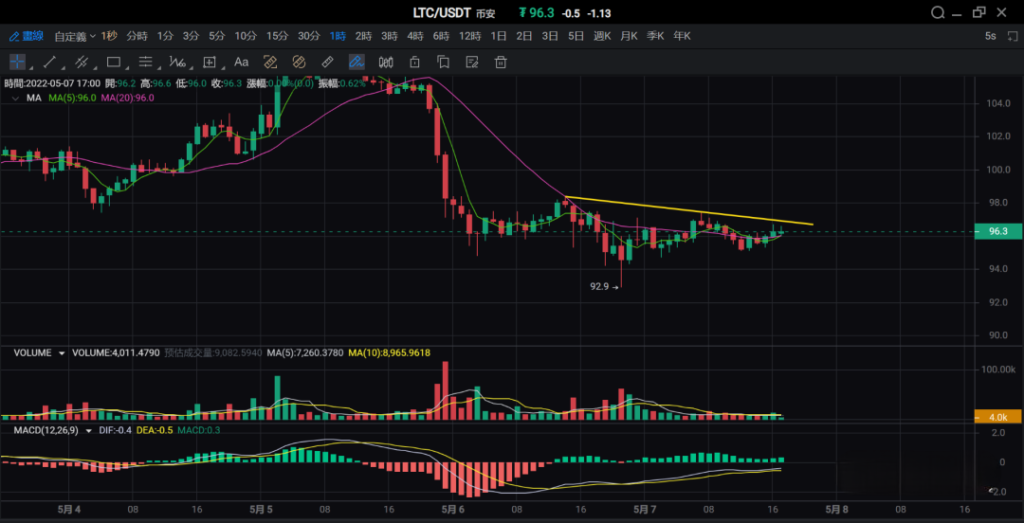Click the edit note icon
This screenshot has width=1024, height=523.
[x=472, y=62]
